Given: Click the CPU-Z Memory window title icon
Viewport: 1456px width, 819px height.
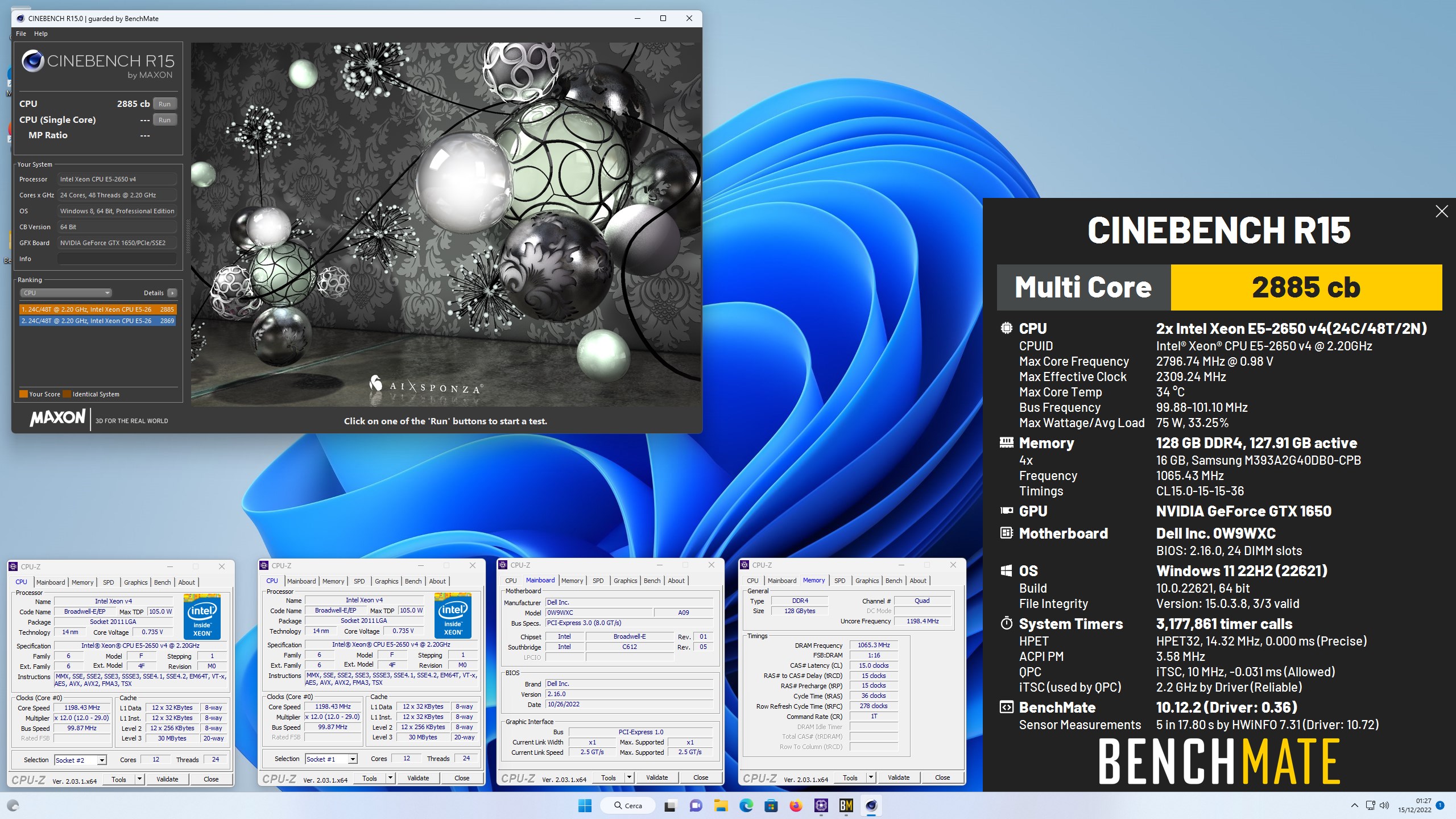Looking at the screenshot, I should click(x=744, y=565).
